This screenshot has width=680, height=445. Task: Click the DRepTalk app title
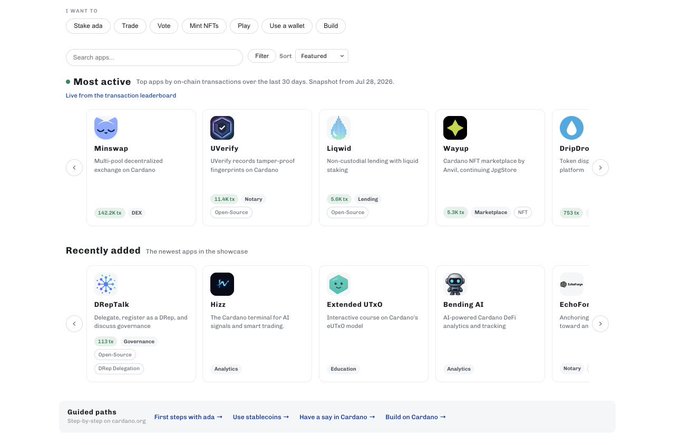click(111, 304)
